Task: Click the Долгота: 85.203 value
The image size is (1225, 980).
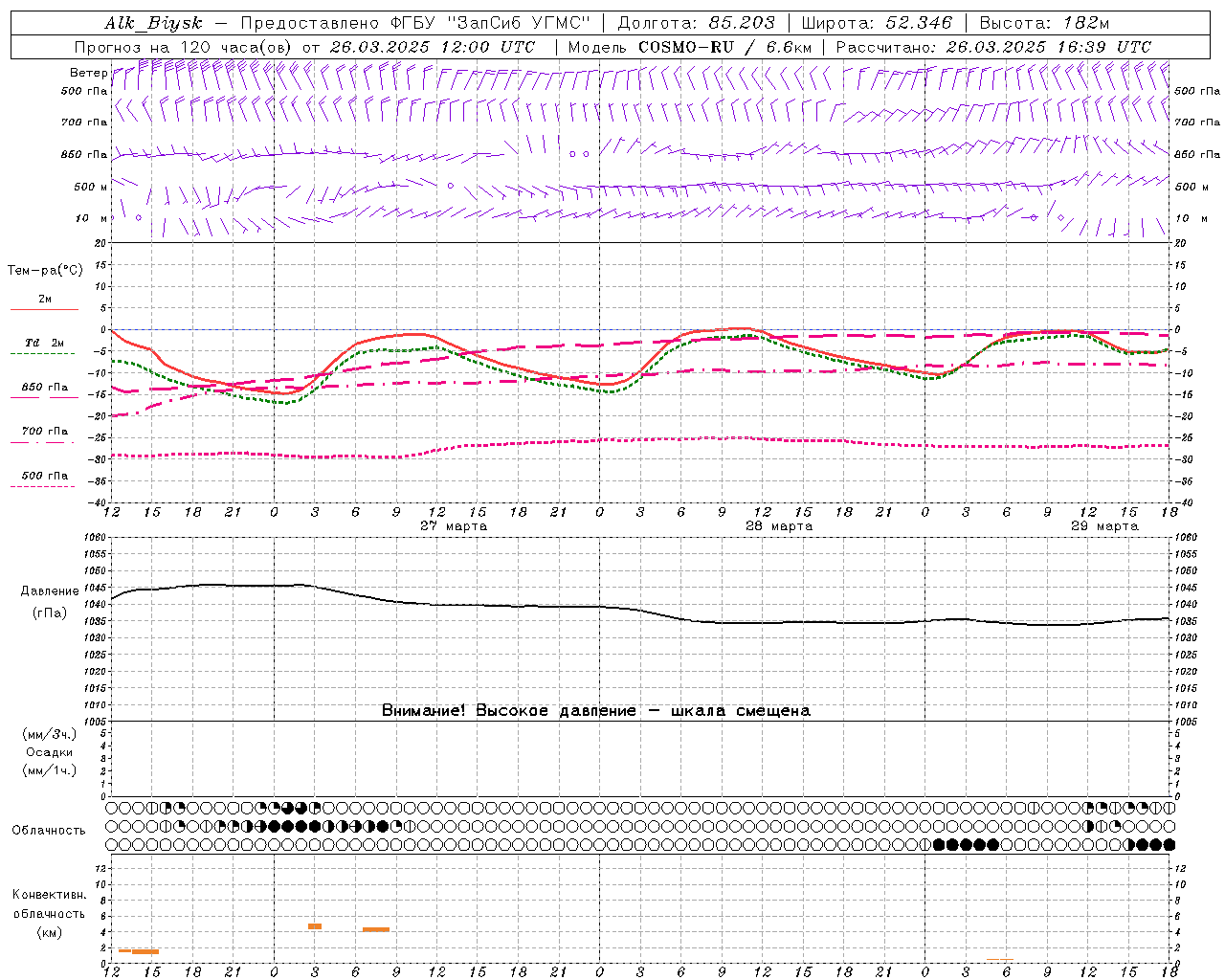Action: point(696,23)
